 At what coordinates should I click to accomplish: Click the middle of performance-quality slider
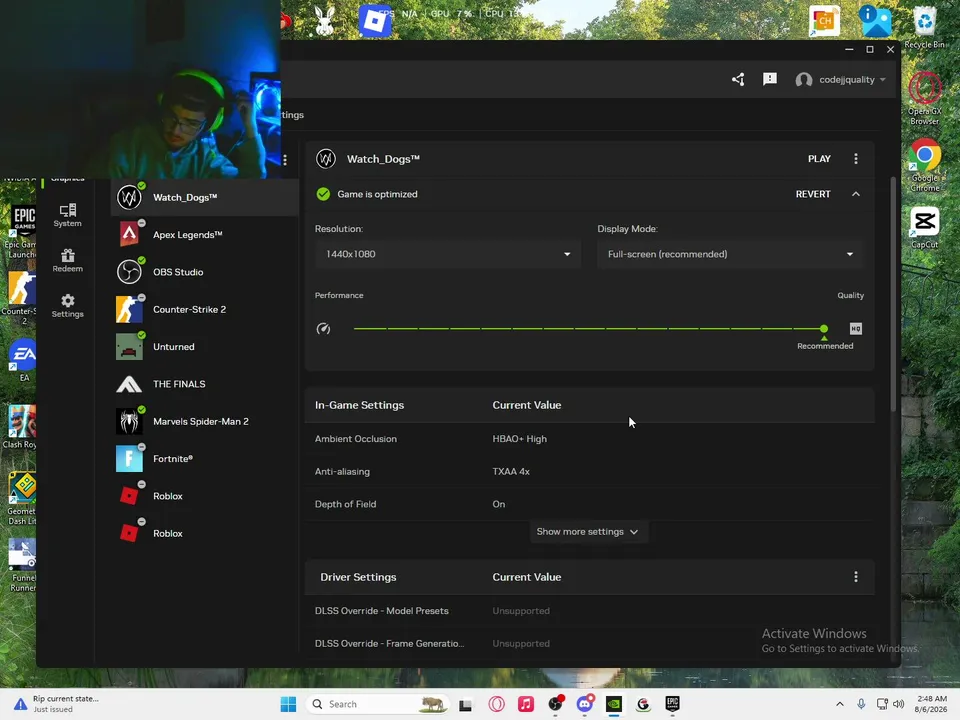tap(589, 329)
